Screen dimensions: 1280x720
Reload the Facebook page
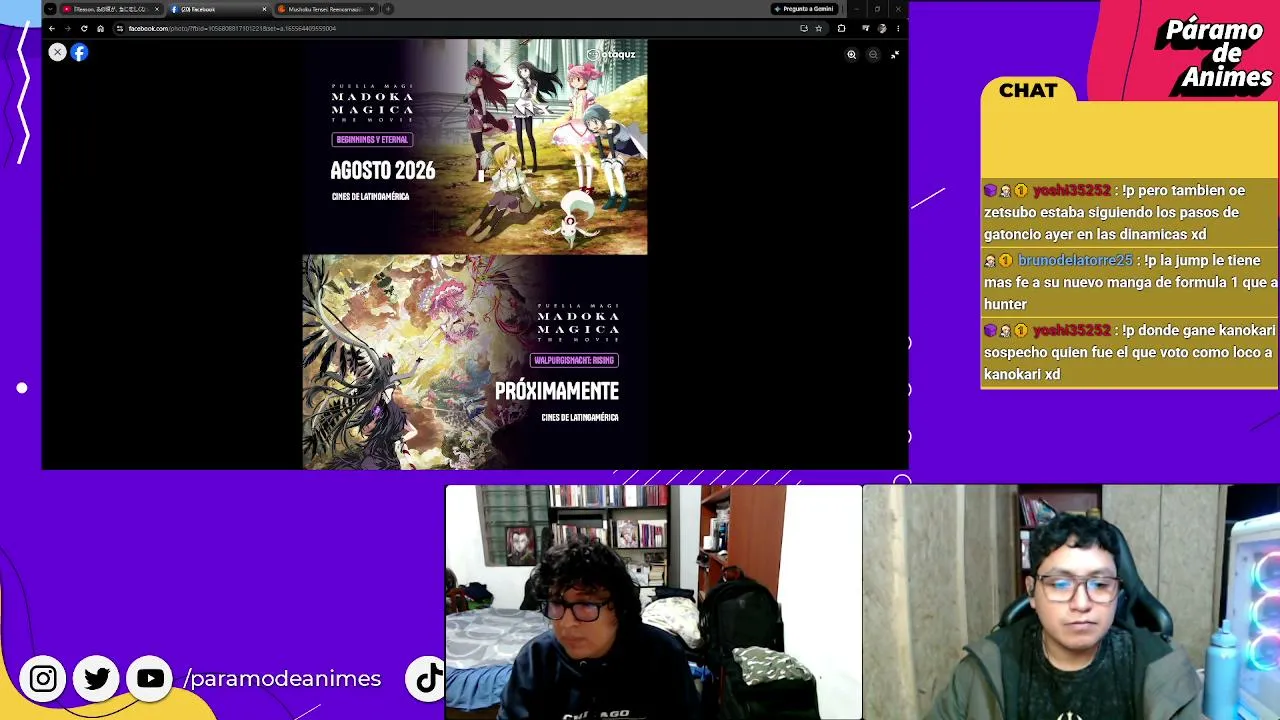point(84,28)
